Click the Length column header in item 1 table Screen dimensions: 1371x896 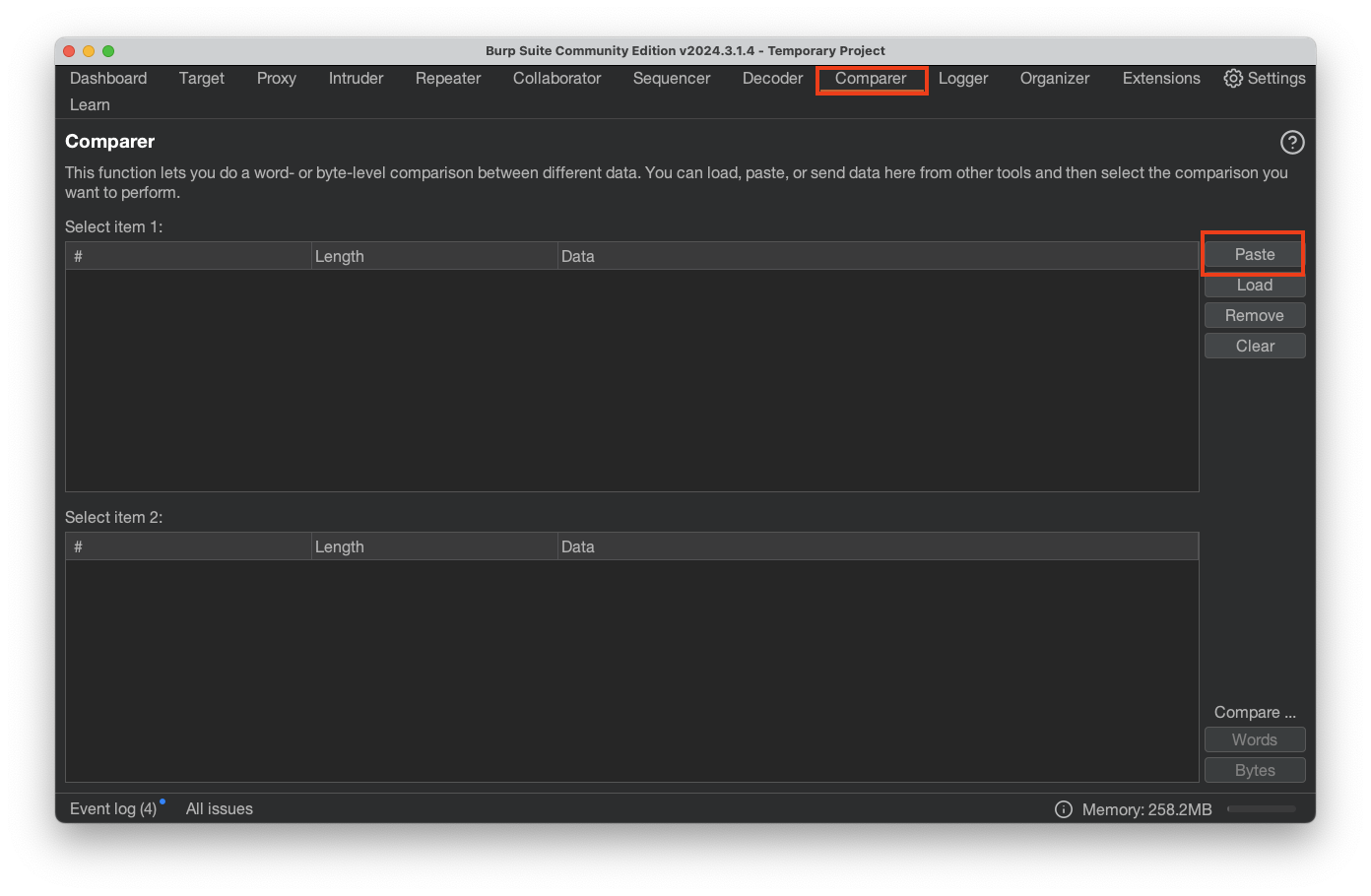[434, 256]
